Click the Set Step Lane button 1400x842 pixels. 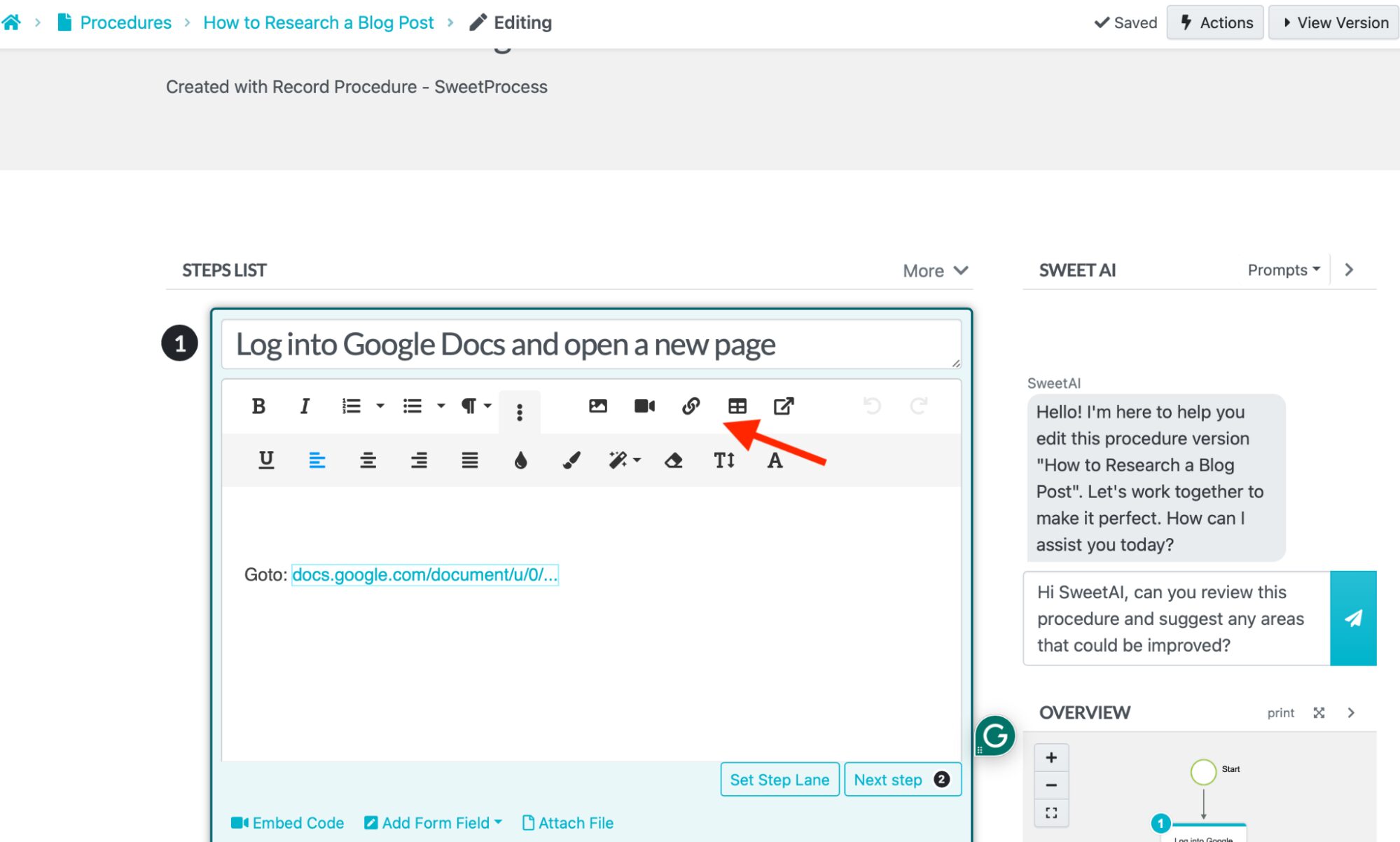pyautogui.click(x=779, y=780)
